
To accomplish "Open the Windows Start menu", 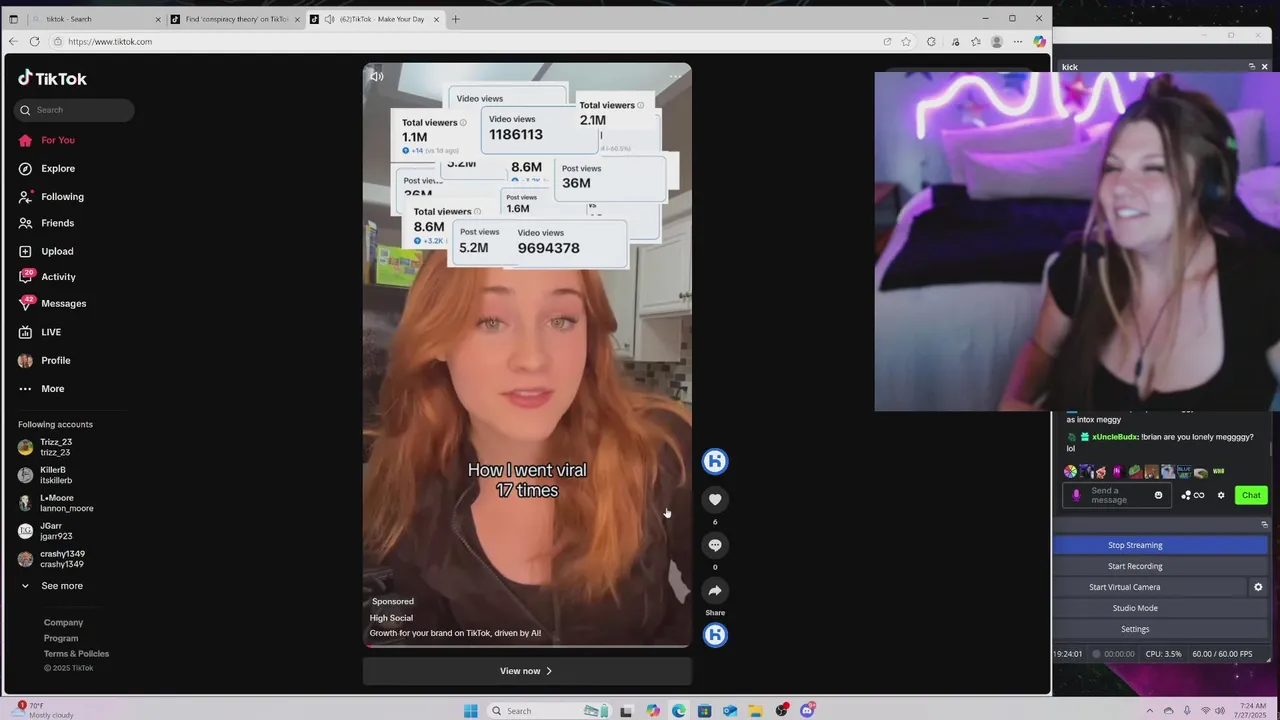I will click(x=470, y=711).
